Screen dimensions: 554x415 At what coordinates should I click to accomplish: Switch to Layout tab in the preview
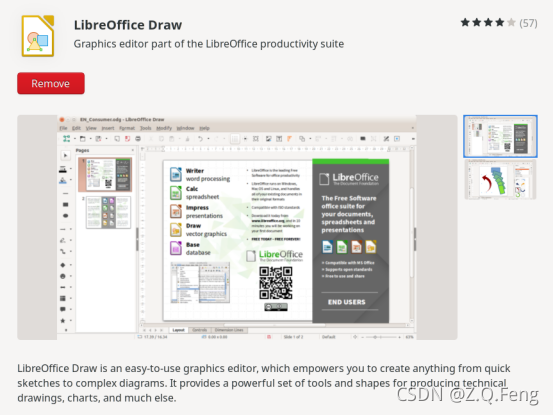(x=178, y=330)
